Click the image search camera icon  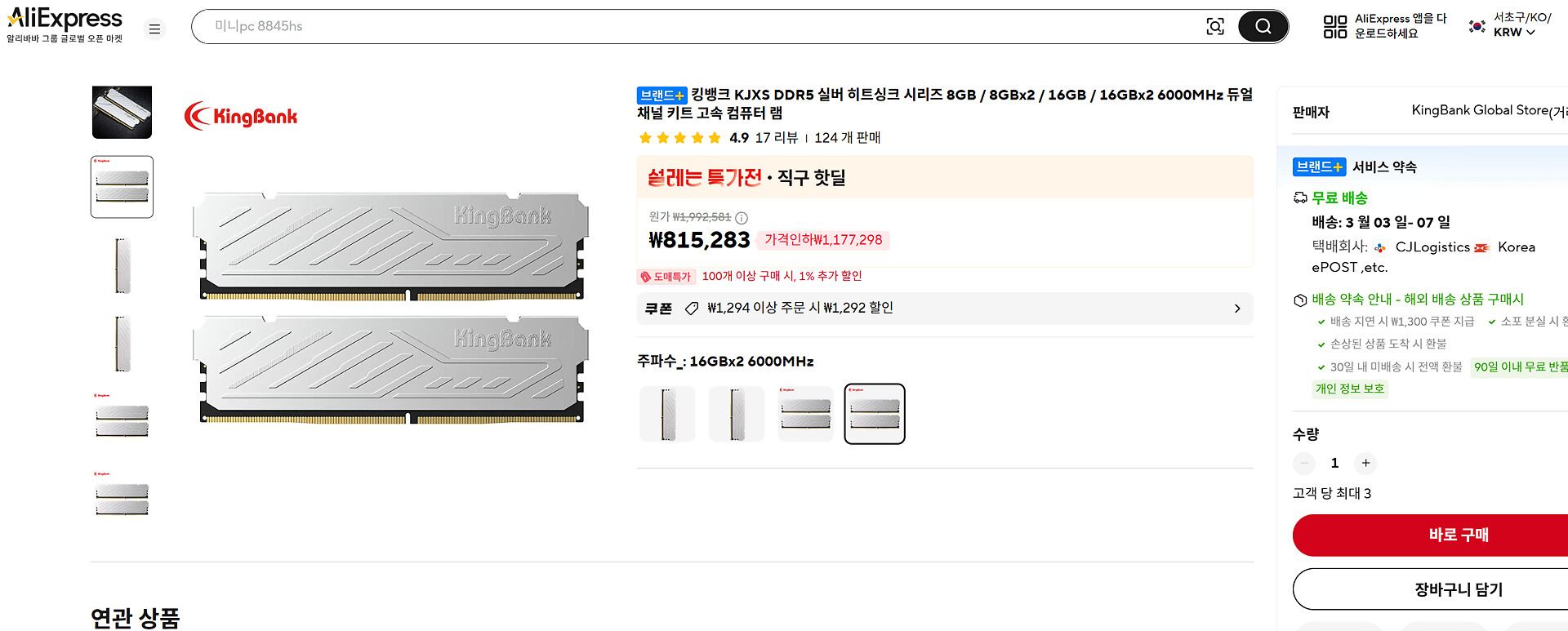click(1215, 27)
